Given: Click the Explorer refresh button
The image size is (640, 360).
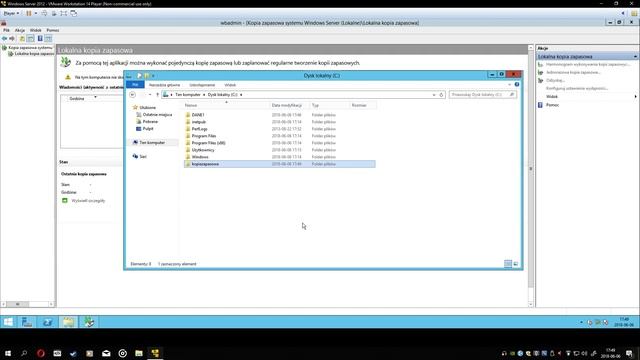Looking at the screenshot, I should point(441,95).
